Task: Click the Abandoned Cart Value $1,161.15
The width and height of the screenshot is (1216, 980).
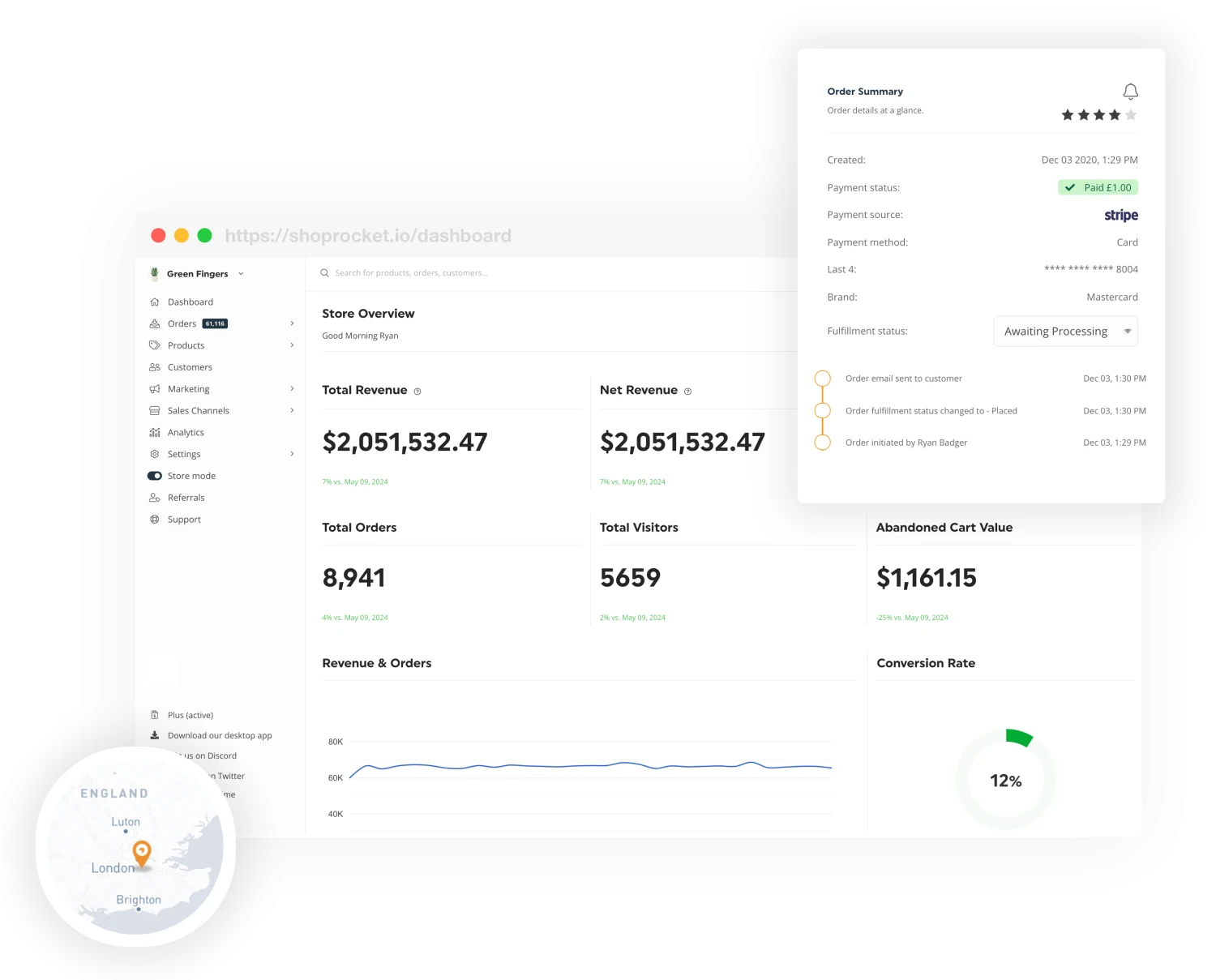Action: click(x=927, y=578)
